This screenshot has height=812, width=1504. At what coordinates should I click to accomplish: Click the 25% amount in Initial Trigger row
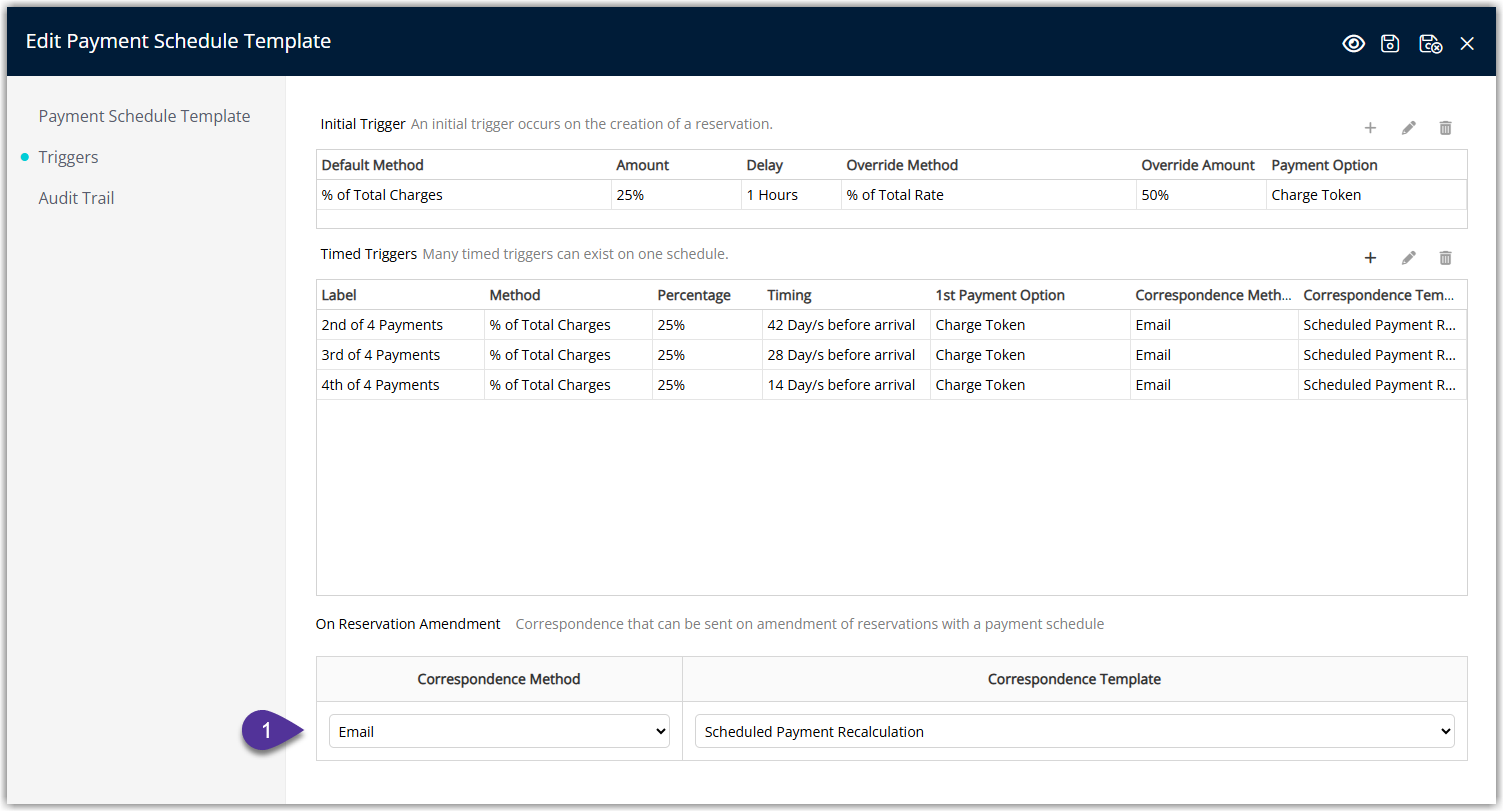tap(676, 195)
